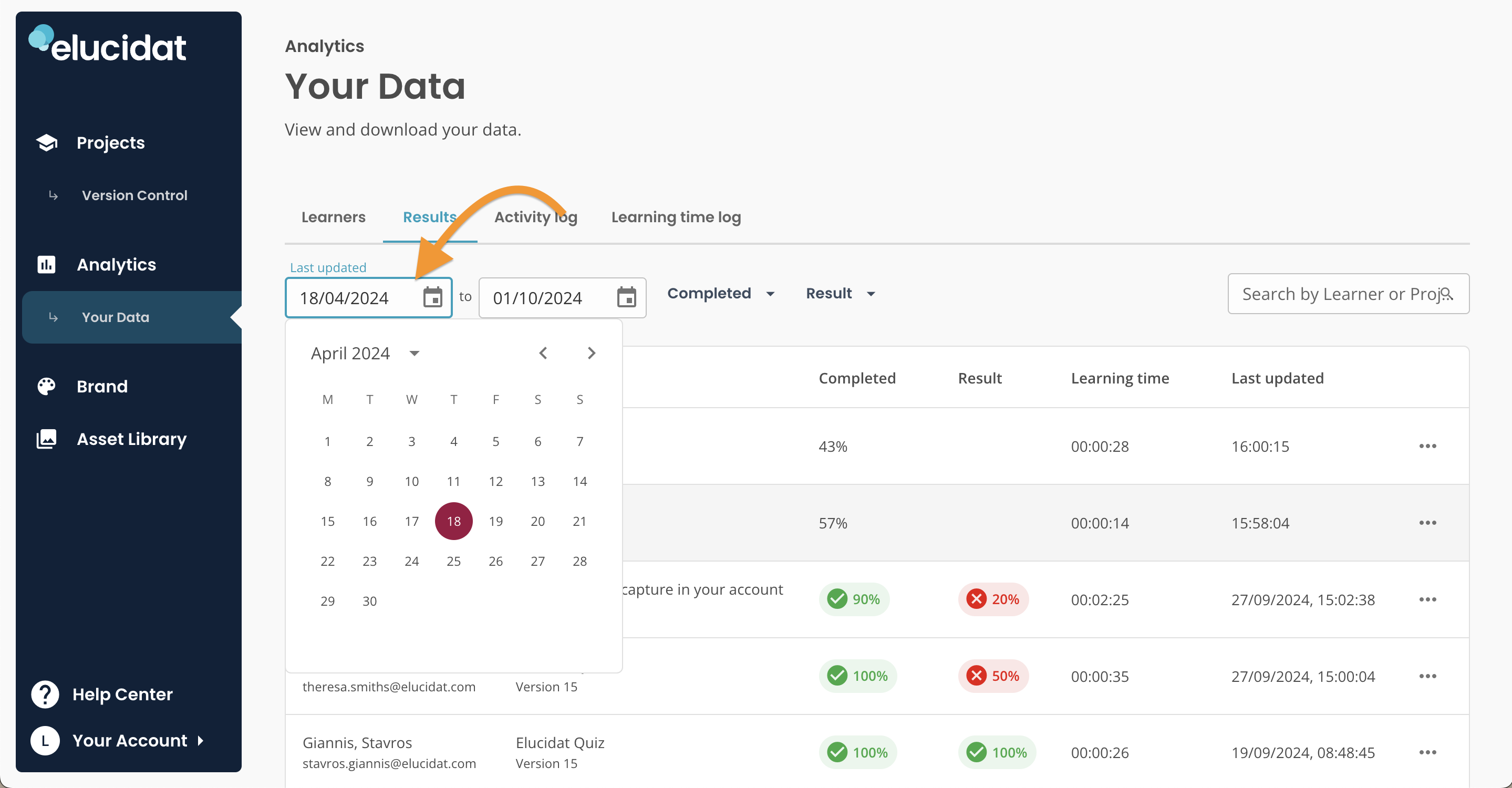Open the Analytics sidebar item
Image resolution: width=1512 pixels, height=788 pixels.
[116, 265]
